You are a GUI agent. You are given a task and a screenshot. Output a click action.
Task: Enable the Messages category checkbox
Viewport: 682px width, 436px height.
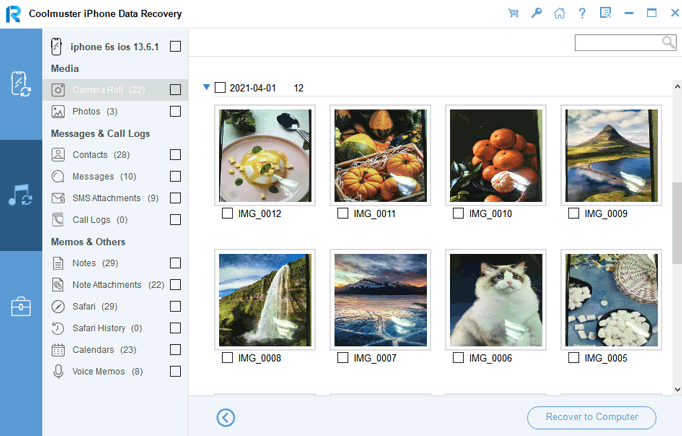[175, 176]
